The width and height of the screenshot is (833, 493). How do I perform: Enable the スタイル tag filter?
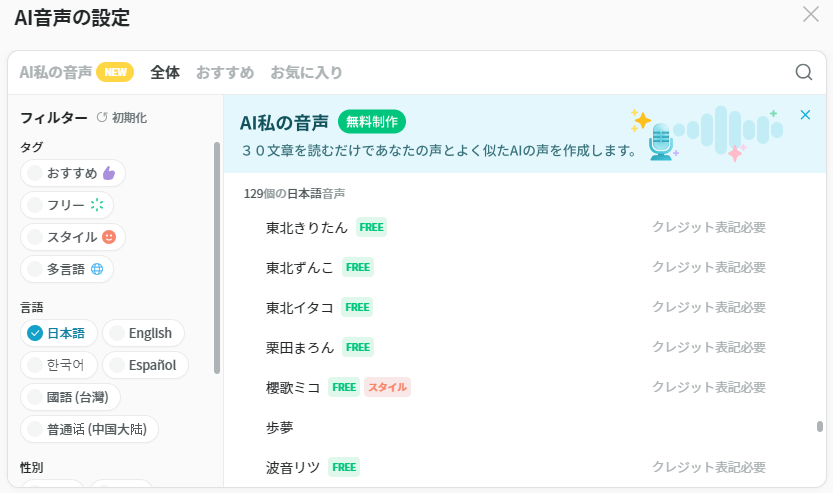point(72,237)
